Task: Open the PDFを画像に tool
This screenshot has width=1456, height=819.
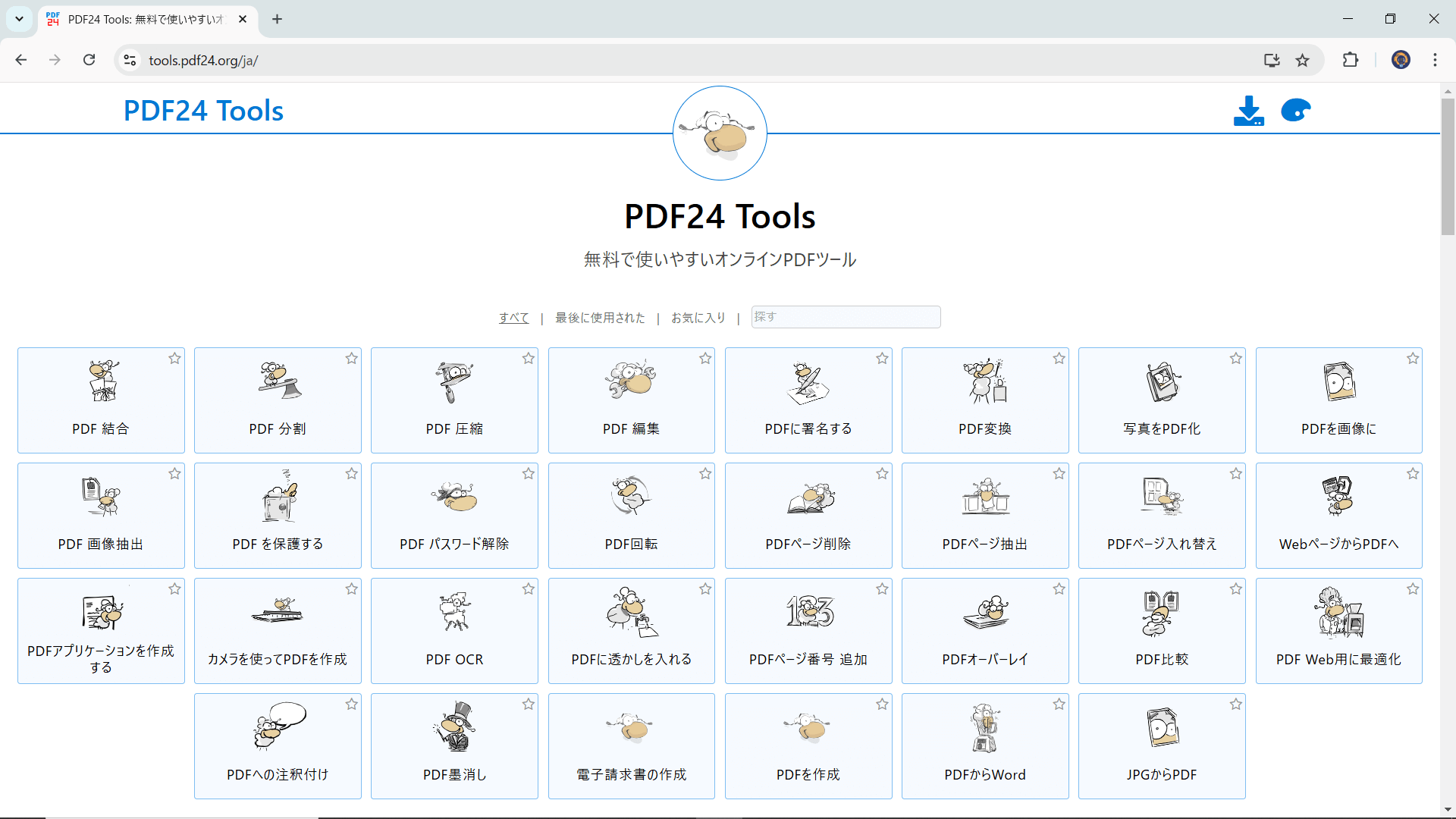Action: [x=1338, y=400]
